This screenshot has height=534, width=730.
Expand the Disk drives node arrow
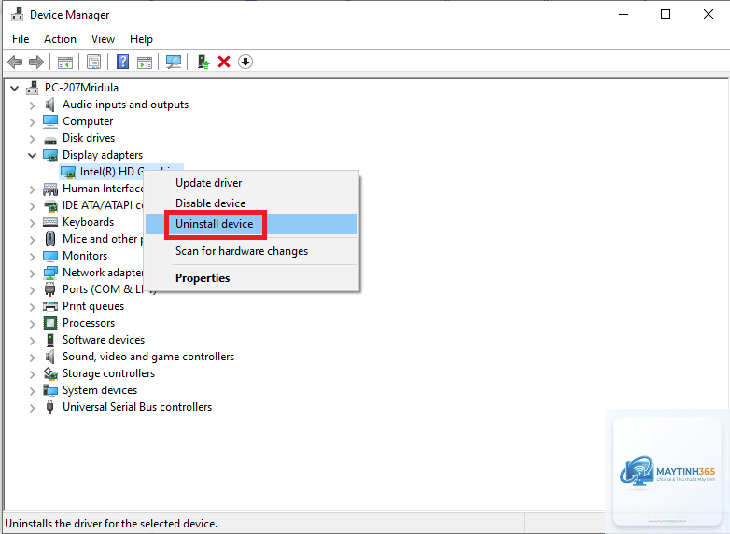(x=32, y=139)
